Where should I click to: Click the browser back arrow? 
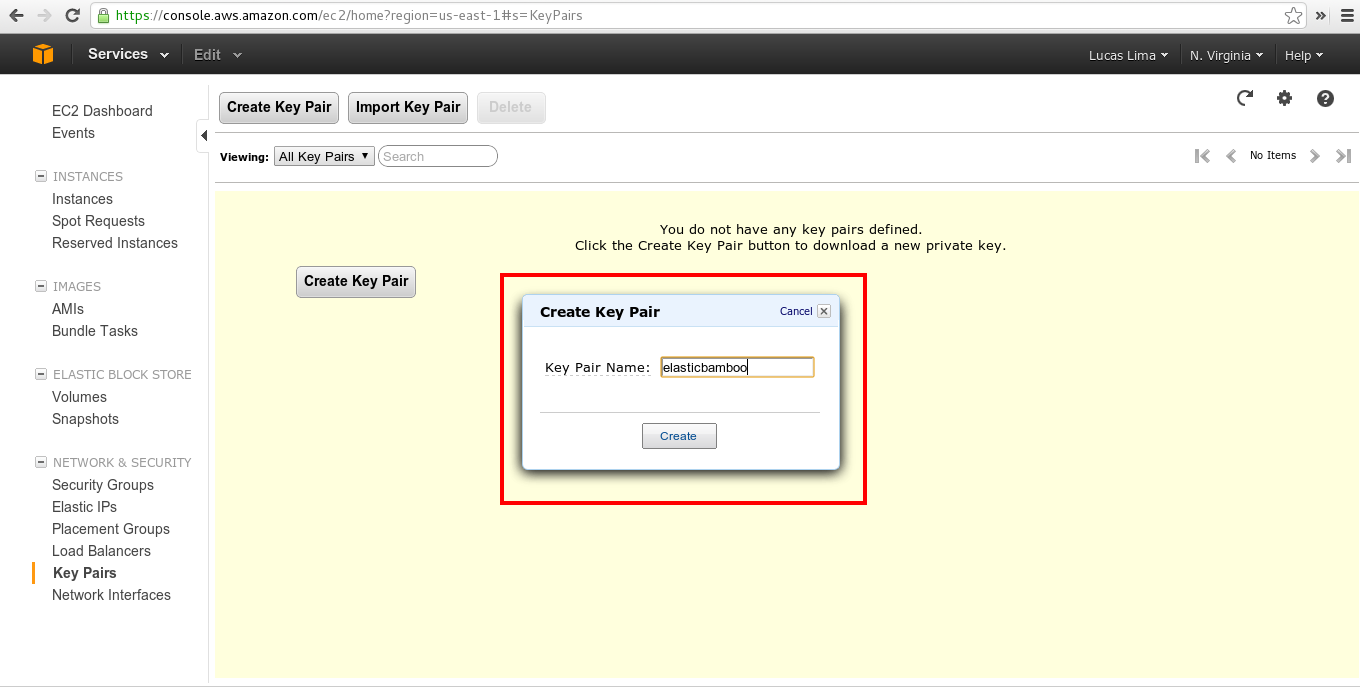click(16, 15)
